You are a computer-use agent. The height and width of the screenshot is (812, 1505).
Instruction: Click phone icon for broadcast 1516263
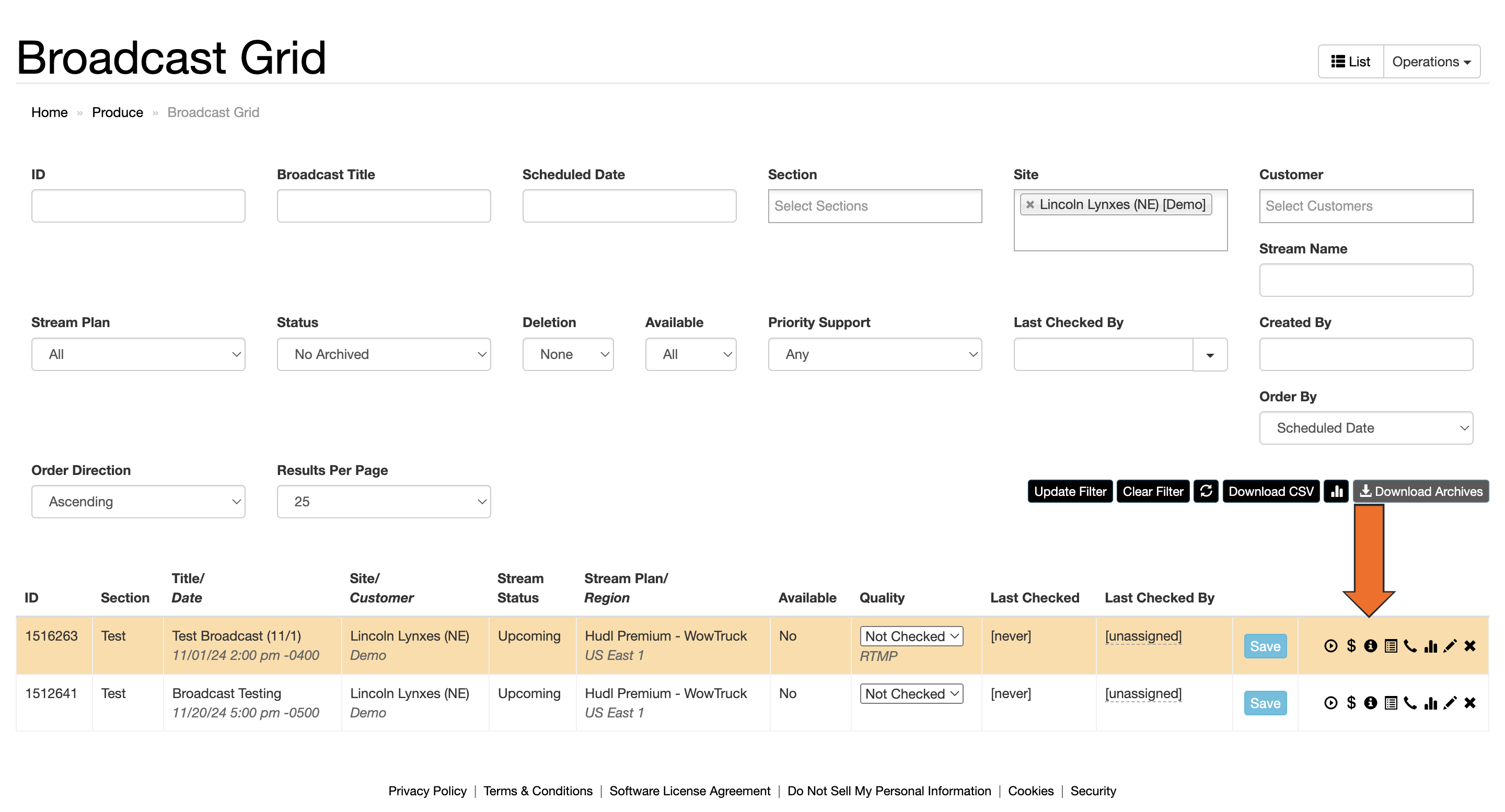click(x=1410, y=645)
